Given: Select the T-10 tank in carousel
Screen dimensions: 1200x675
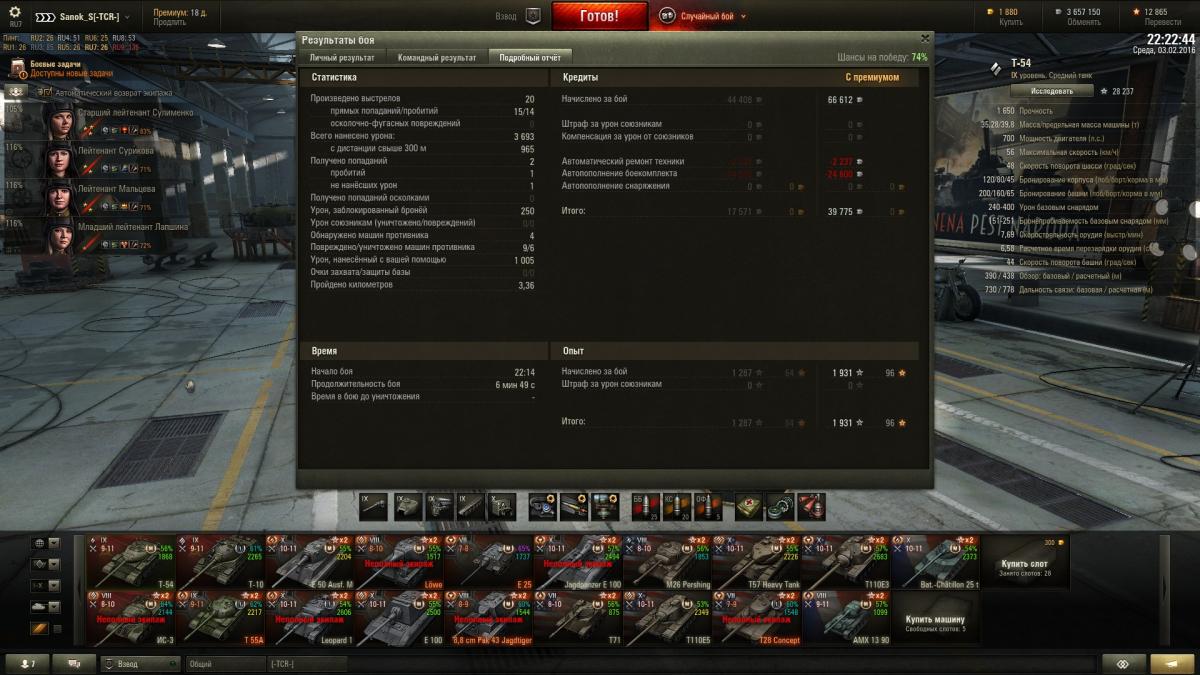Looking at the screenshot, I should point(221,562).
